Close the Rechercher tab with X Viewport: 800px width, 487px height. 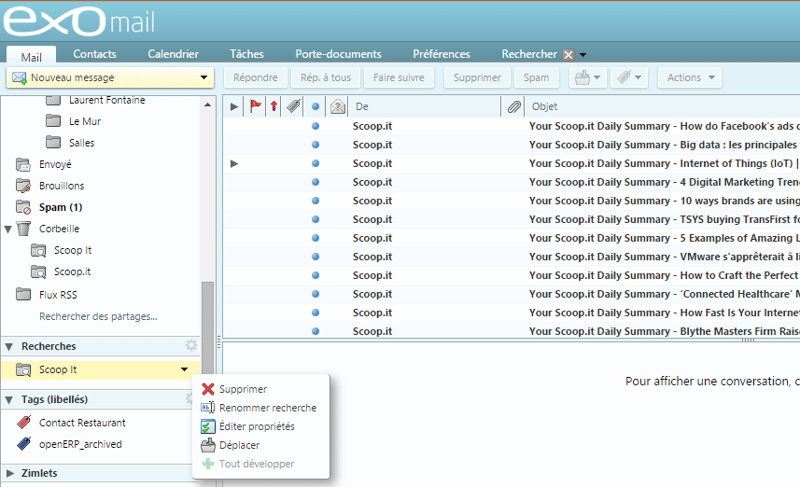coord(568,55)
